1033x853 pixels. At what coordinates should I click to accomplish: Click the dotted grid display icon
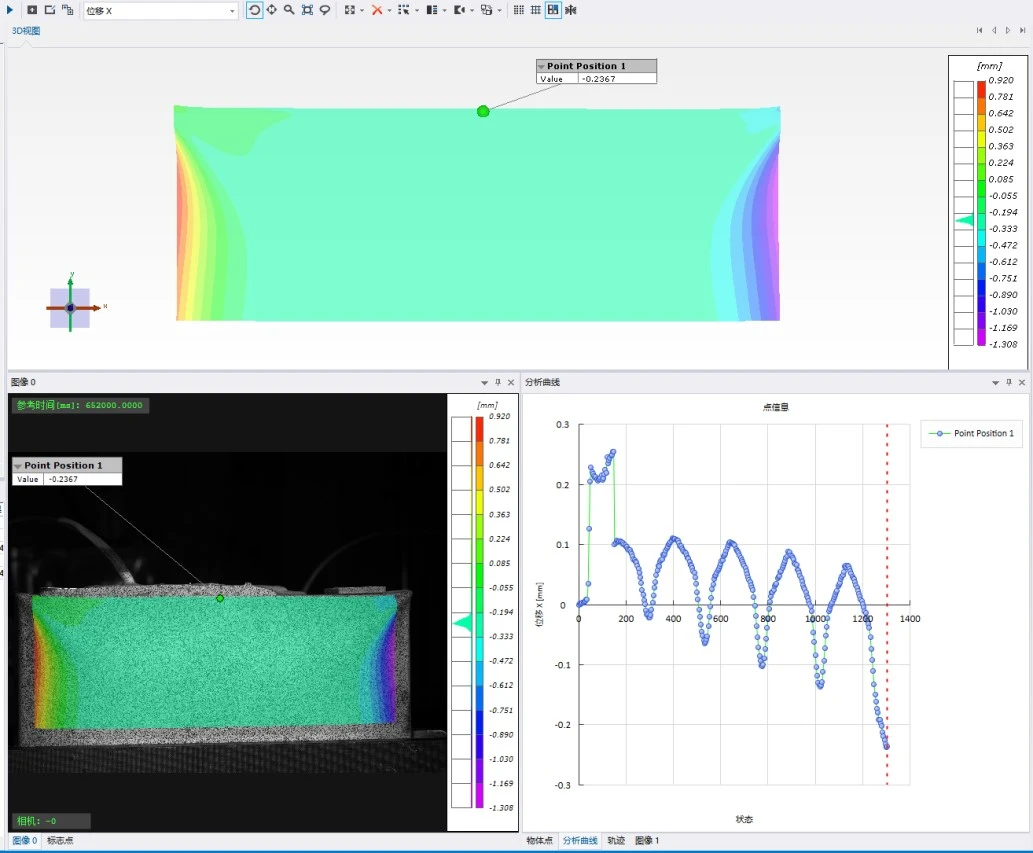518,10
